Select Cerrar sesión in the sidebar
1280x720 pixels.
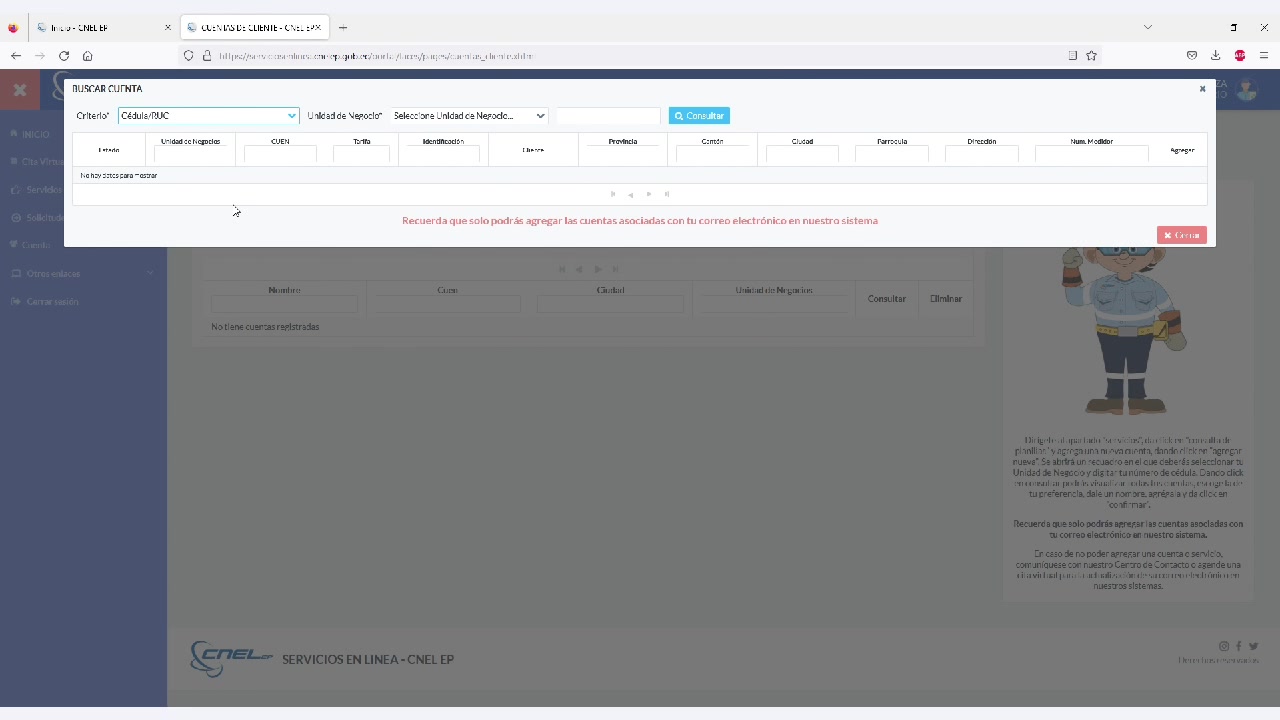(x=52, y=301)
